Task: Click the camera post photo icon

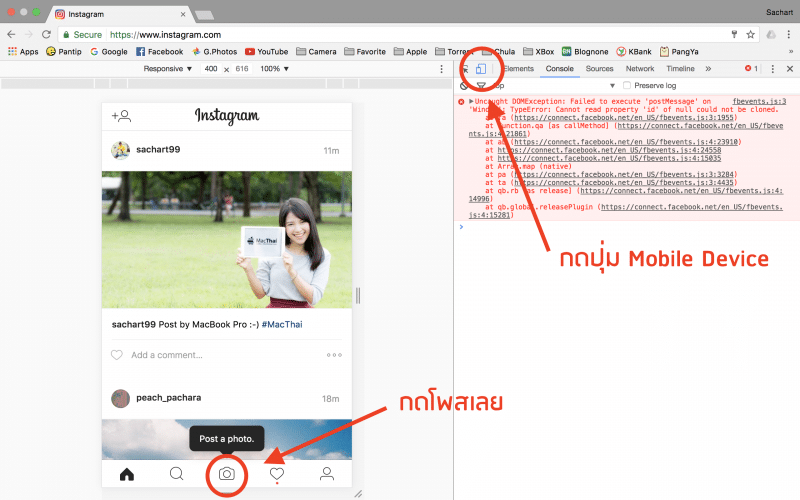Action: [x=227, y=474]
